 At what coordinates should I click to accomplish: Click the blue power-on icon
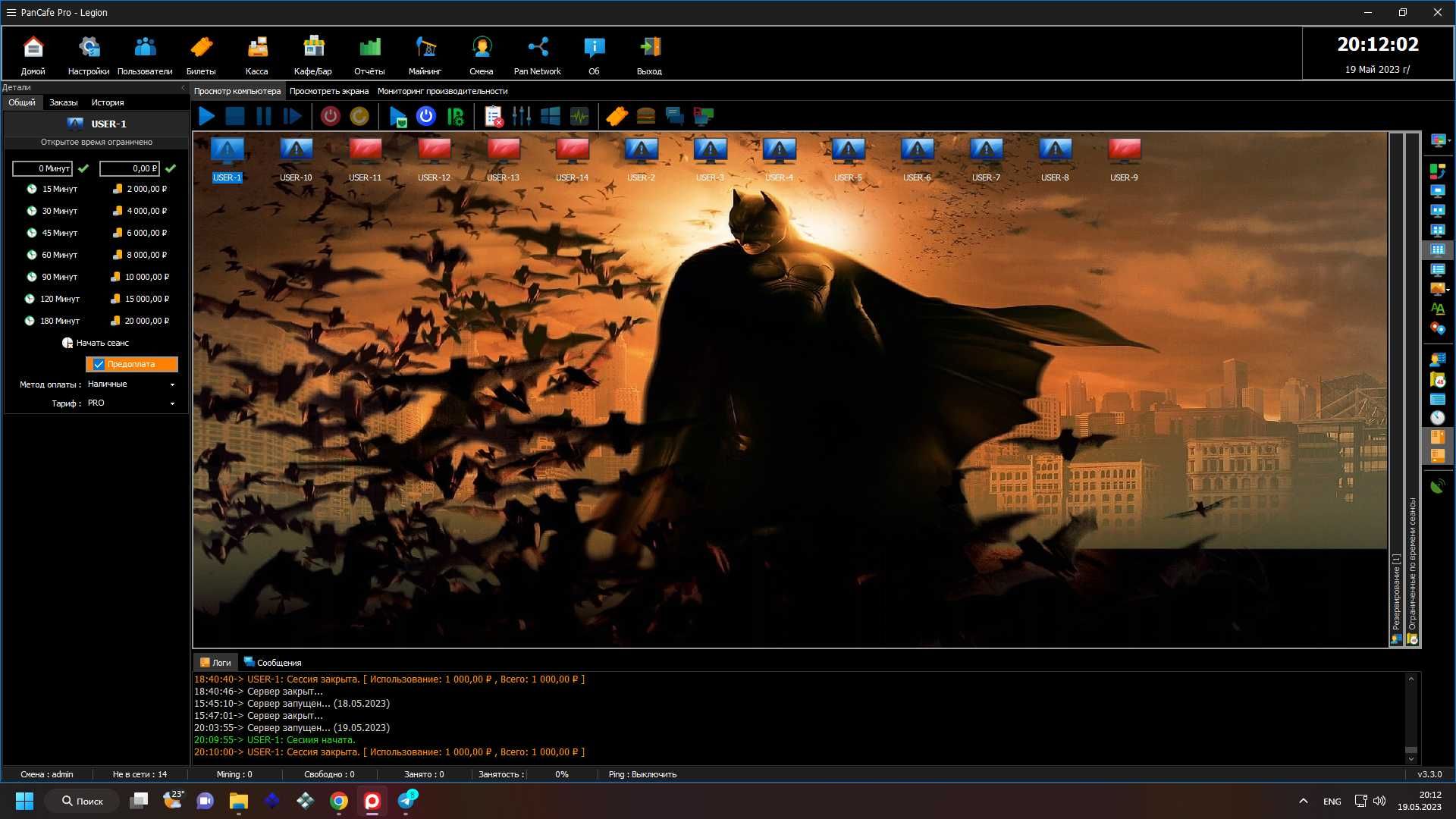pos(426,116)
